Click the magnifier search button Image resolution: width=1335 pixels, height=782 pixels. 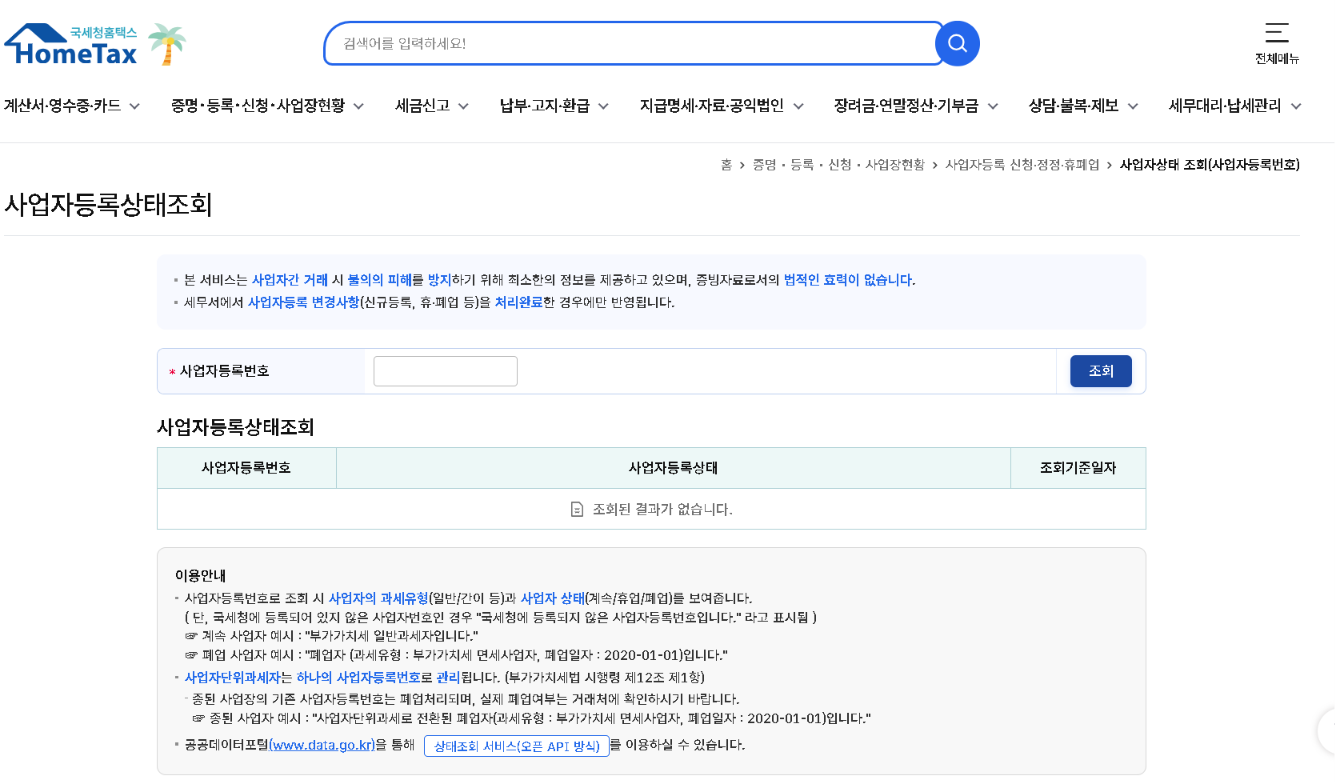pos(957,44)
